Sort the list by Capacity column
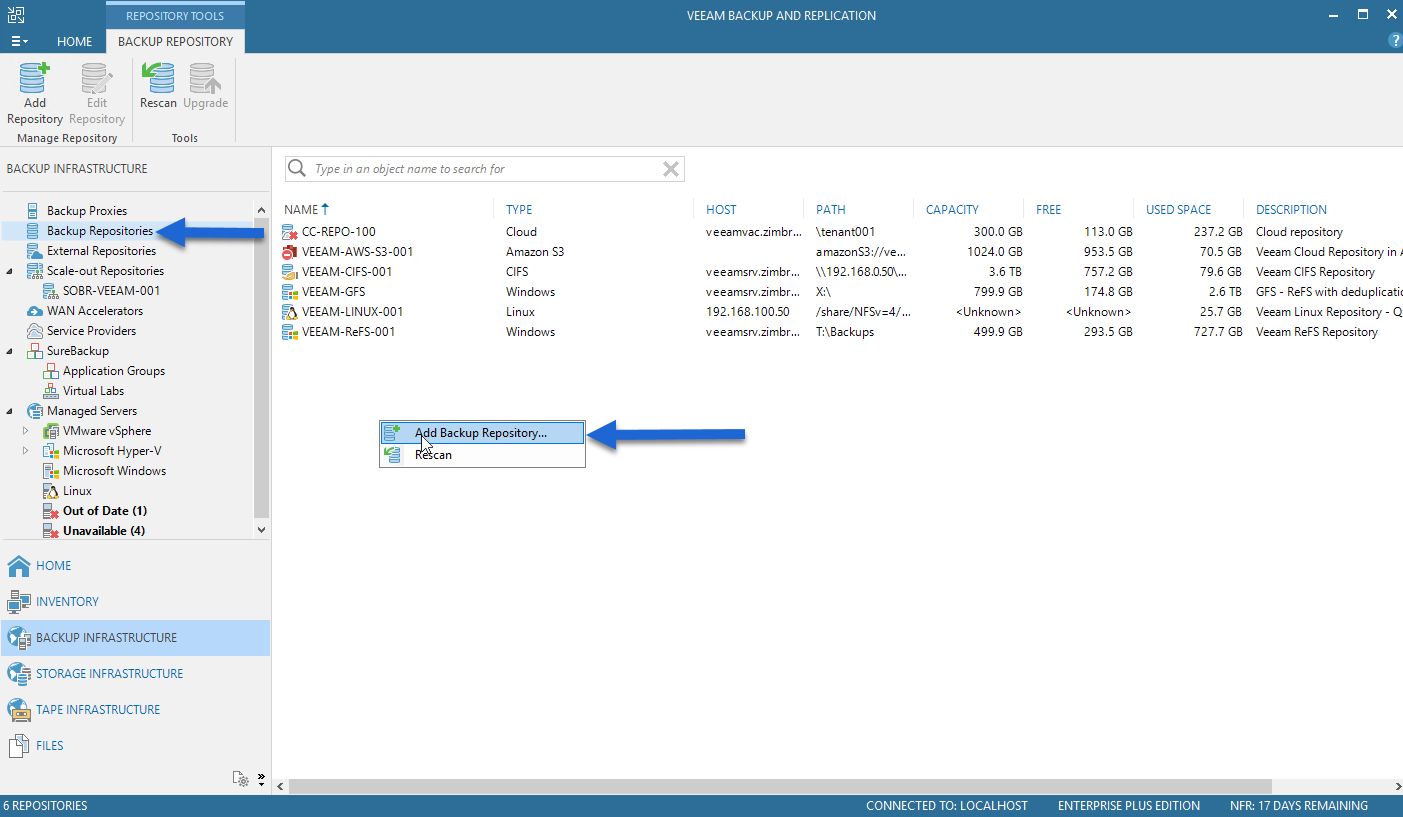Viewport: 1403px width, 817px height. click(x=952, y=210)
